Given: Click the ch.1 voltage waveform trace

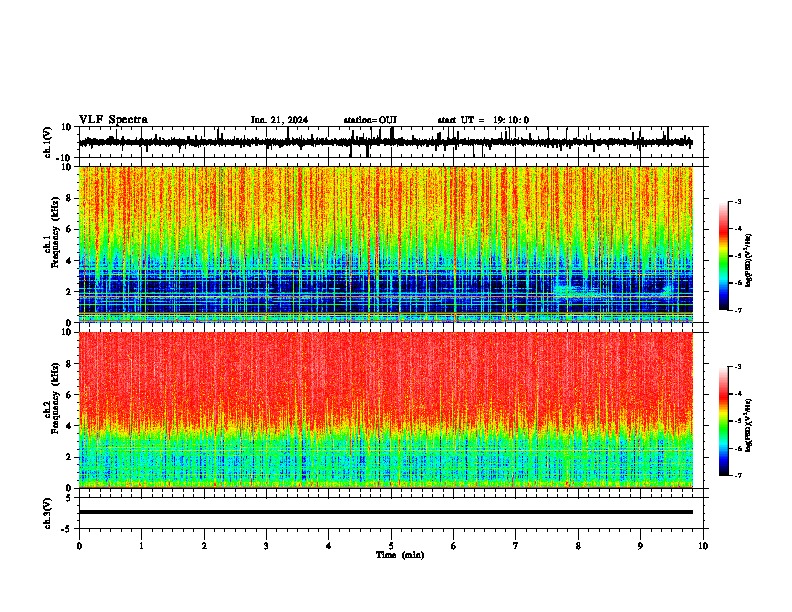Looking at the screenshot, I should click(x=385, y=142).
